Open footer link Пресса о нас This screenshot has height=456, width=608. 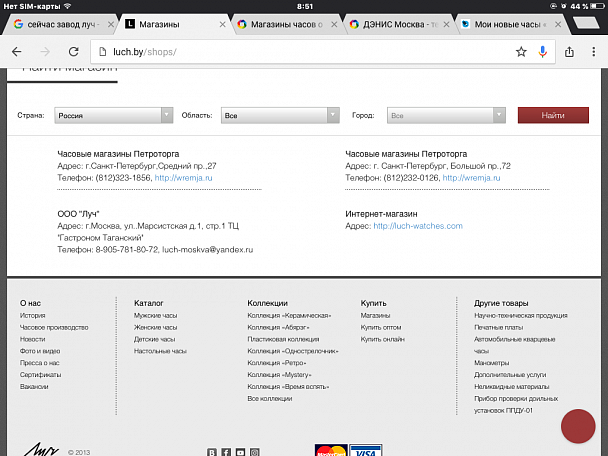(x=40, y=363)
